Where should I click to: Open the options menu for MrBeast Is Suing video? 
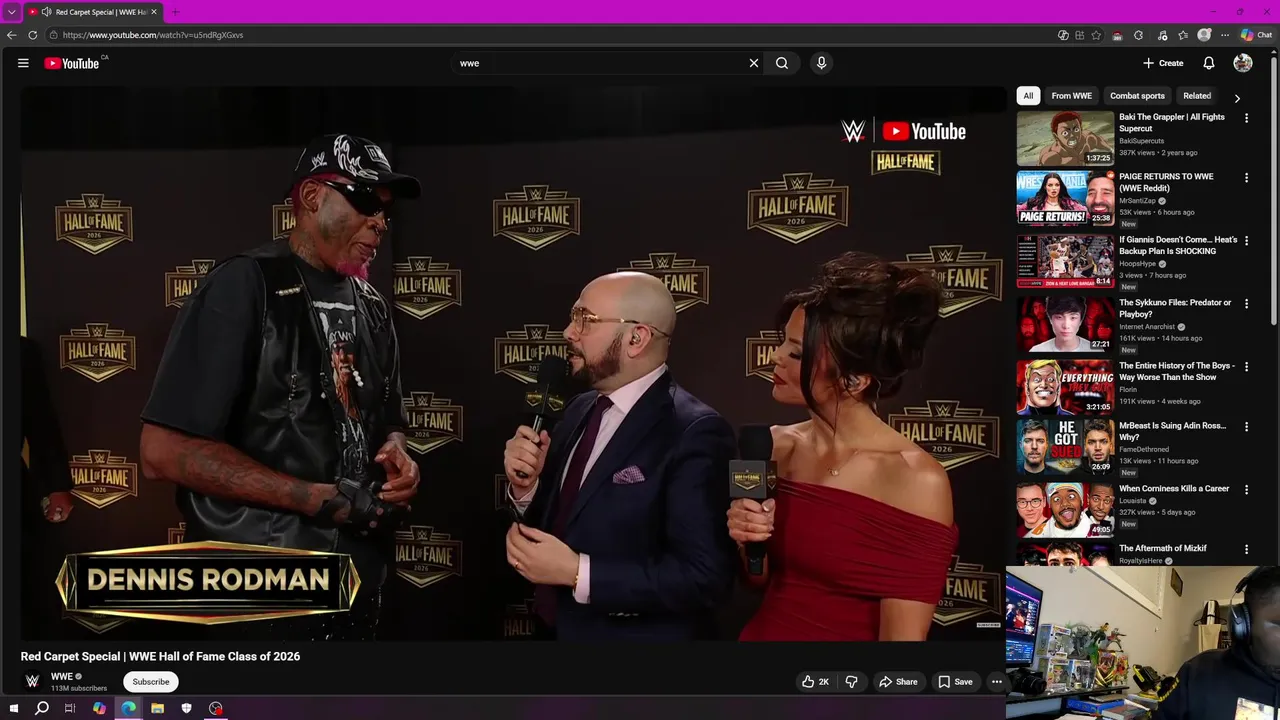1246,427
